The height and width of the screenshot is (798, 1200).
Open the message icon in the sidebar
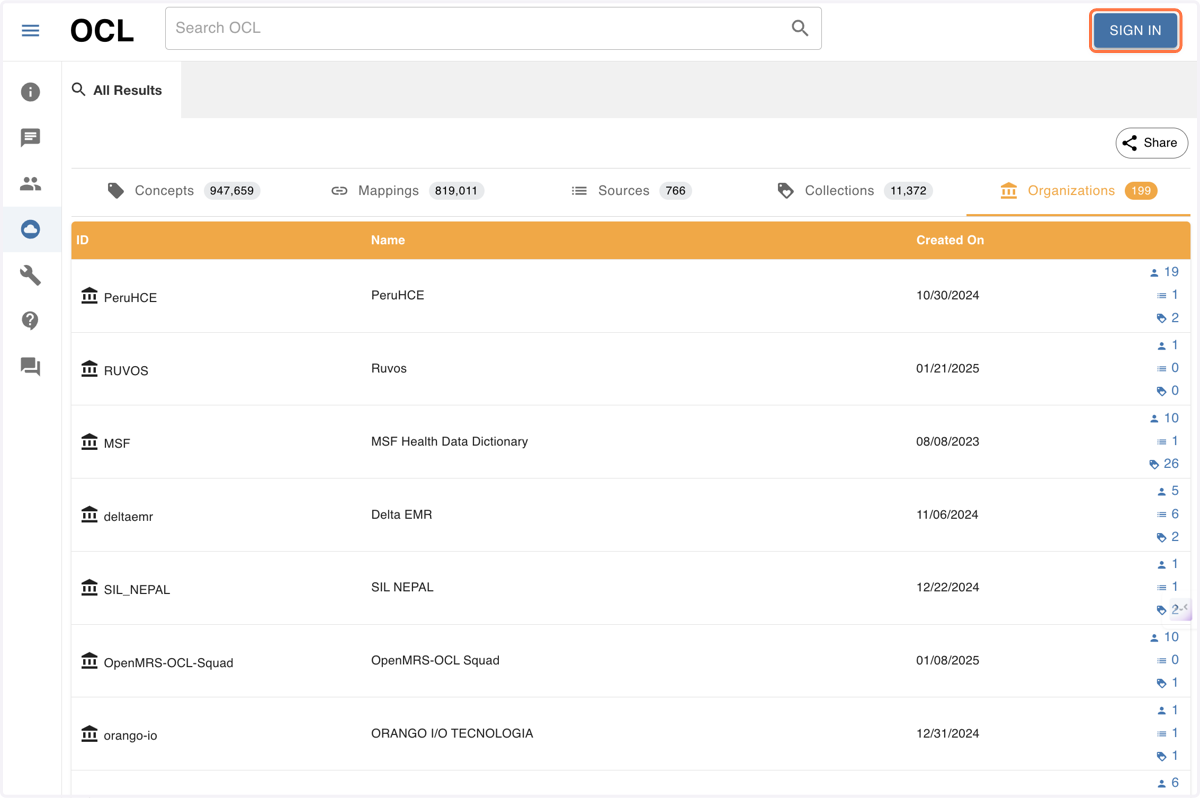31,138
